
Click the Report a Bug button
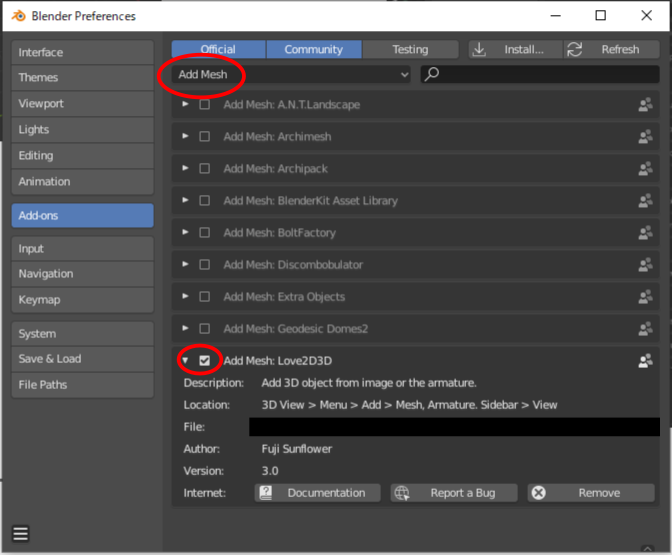454,493
